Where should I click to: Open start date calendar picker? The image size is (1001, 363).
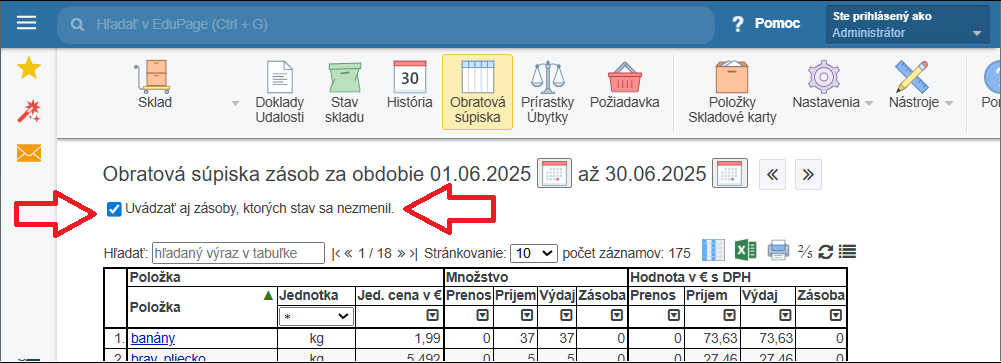tap(554, 173)
